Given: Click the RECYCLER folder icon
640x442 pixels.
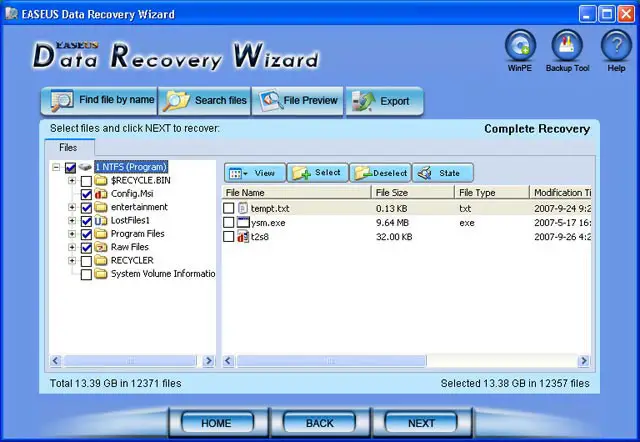Looking at the screenshot, I should tap(100, 260).
